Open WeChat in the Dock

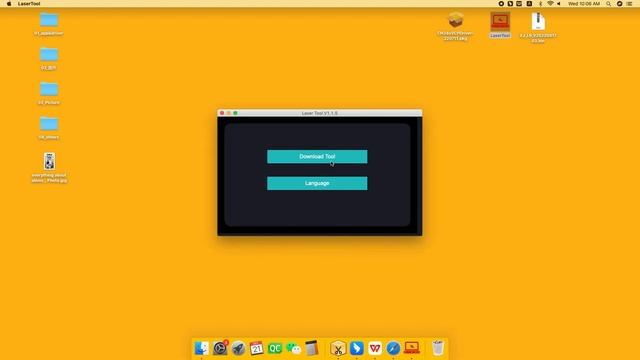(293, 348)
